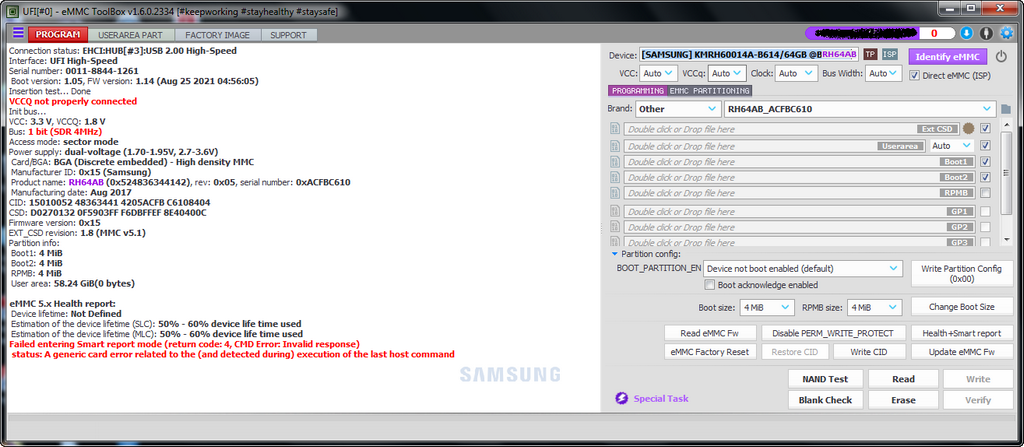
Task: Switch to the SUPPORT tab
Action: pos(289,35)
